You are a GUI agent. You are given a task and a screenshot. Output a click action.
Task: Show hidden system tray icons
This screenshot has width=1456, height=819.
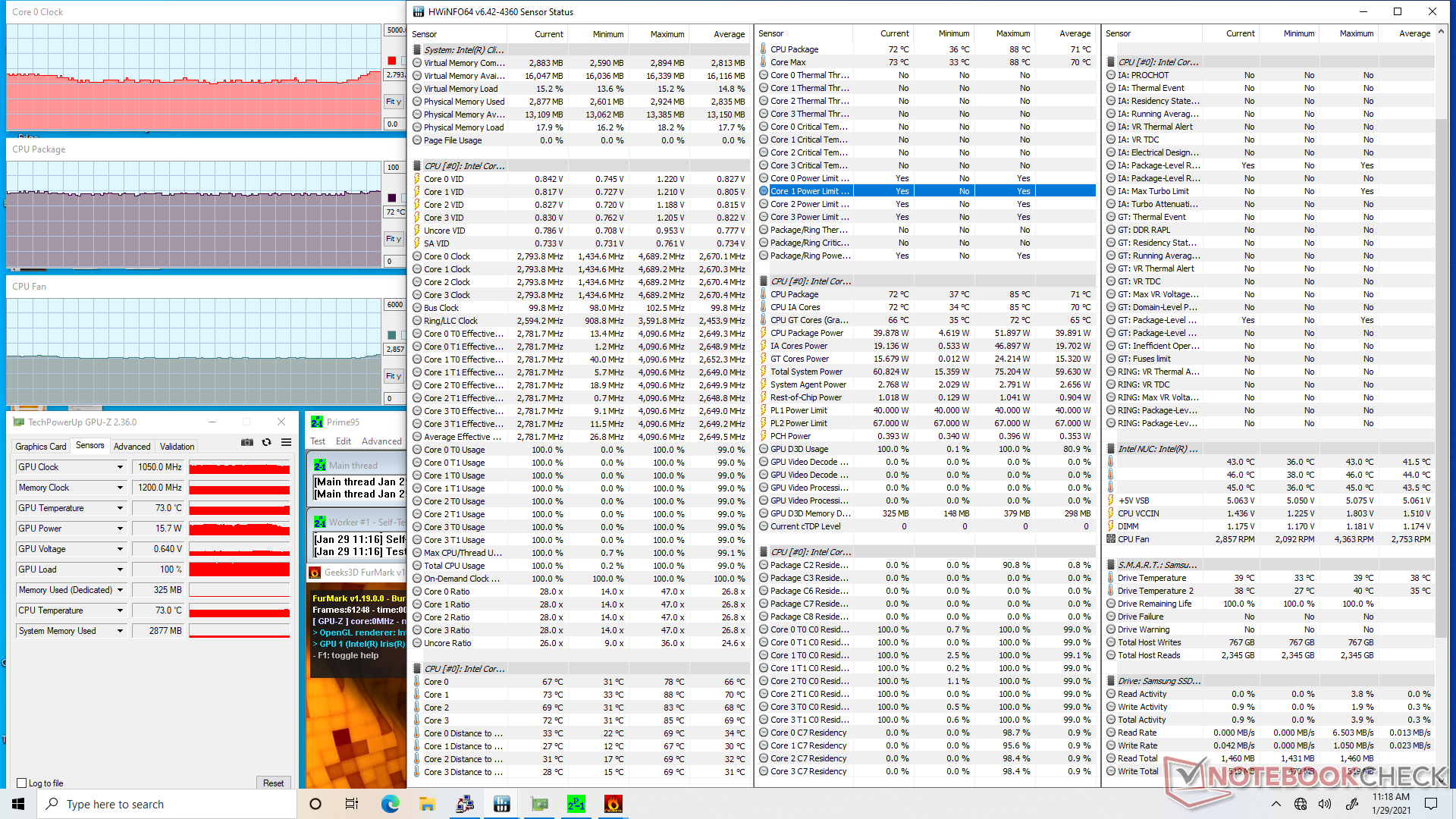[1276, 804]
